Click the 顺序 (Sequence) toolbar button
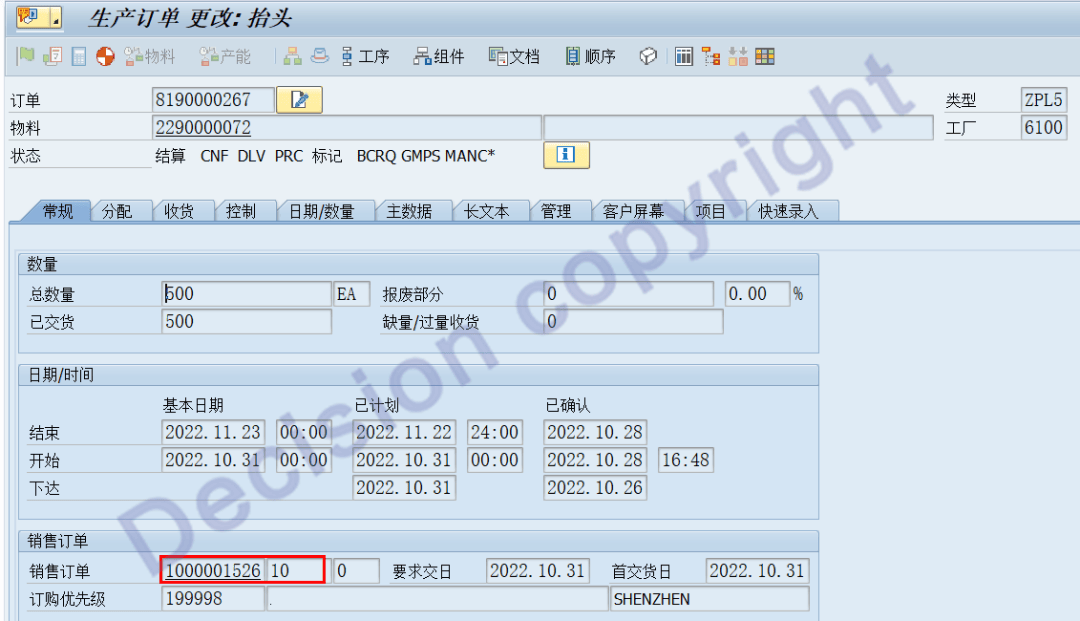Screen dimensions: 1080x621 pos(590,57)
